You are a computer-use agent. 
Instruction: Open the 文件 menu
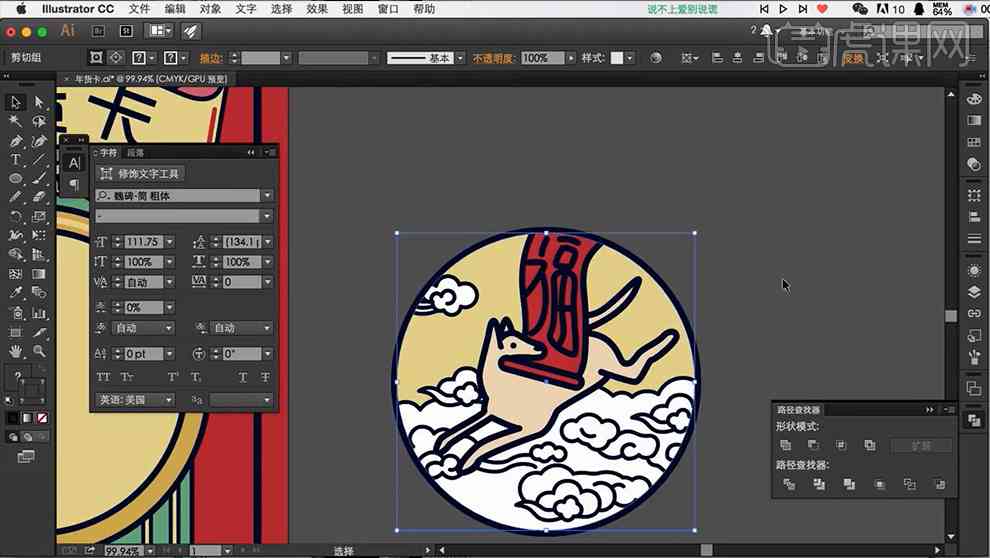pyautogui.click(x=139, y=9)
